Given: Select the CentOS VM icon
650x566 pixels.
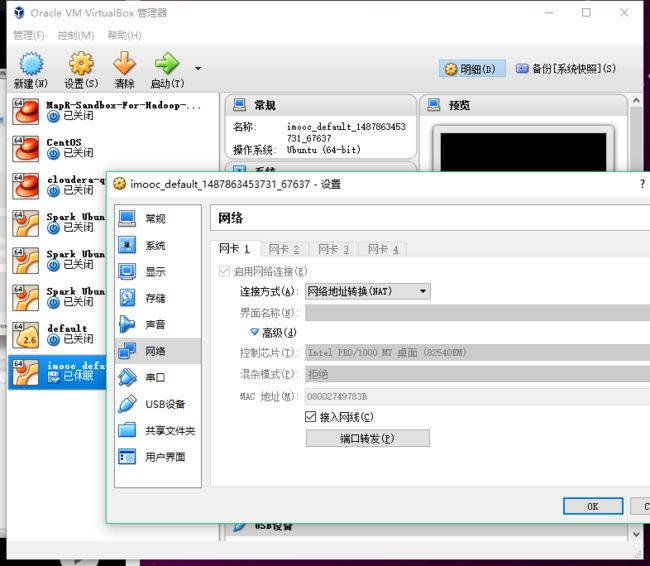Looking at the screenshot, I should tap(25, 148).
